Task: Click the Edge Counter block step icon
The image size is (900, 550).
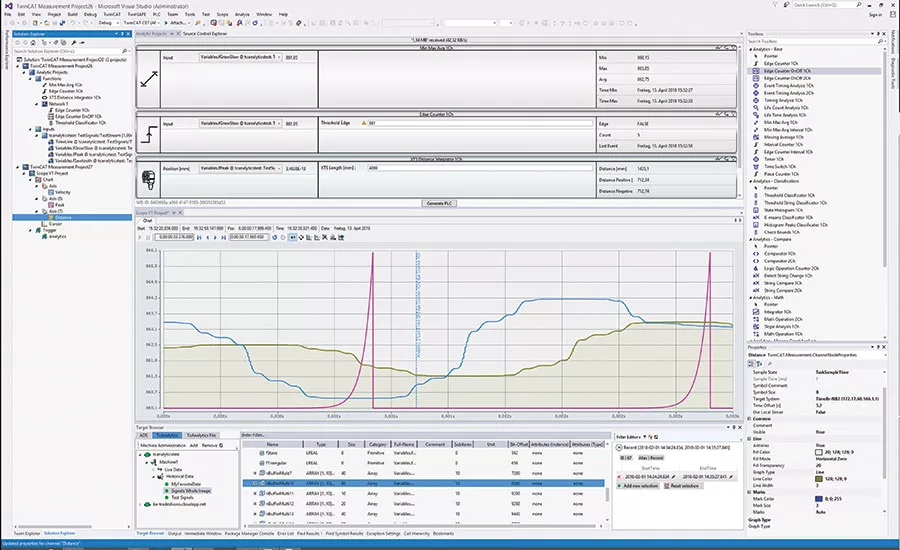Action: coord(149,135)
